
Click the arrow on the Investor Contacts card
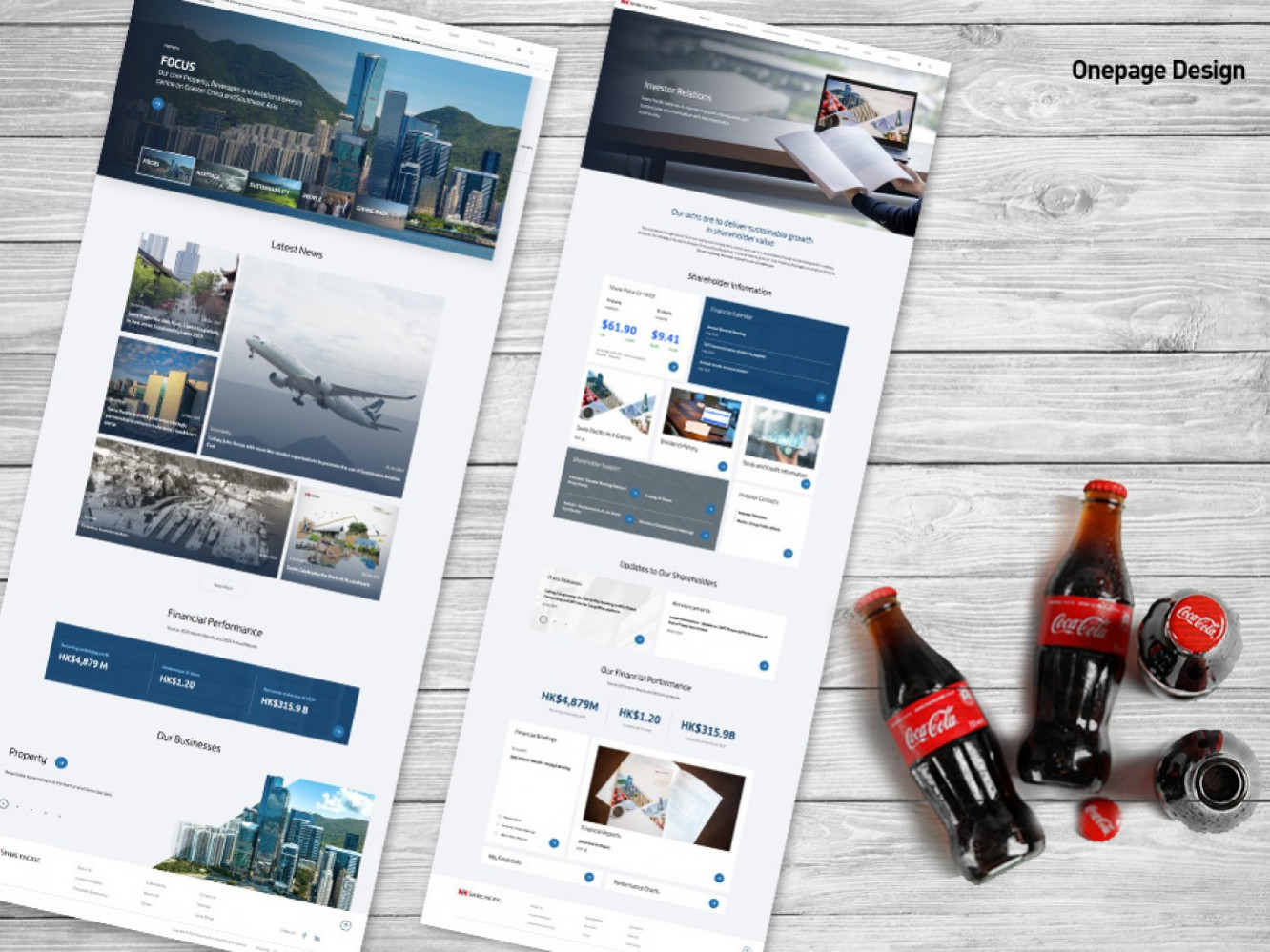(788, 553)
